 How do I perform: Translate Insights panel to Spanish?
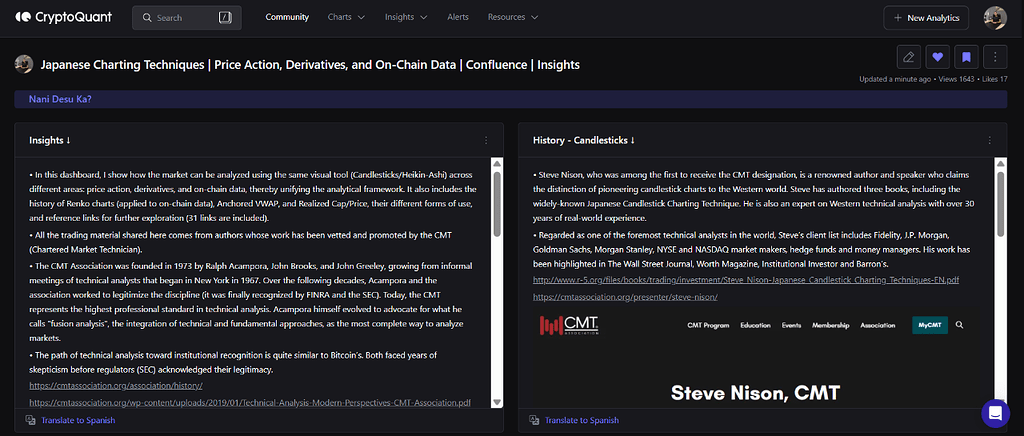click(x=78, y=420)
